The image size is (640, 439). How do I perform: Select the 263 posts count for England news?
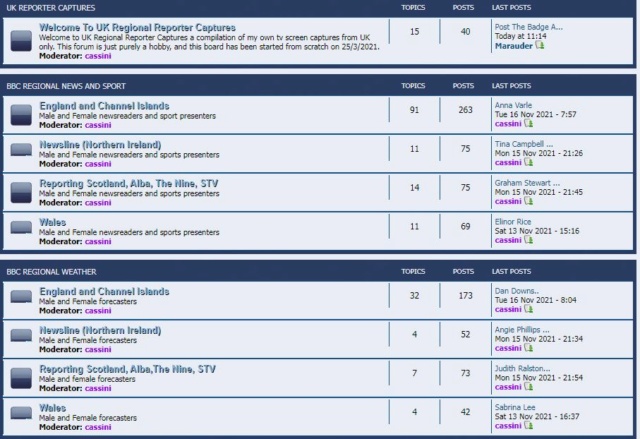coord(465,110)
